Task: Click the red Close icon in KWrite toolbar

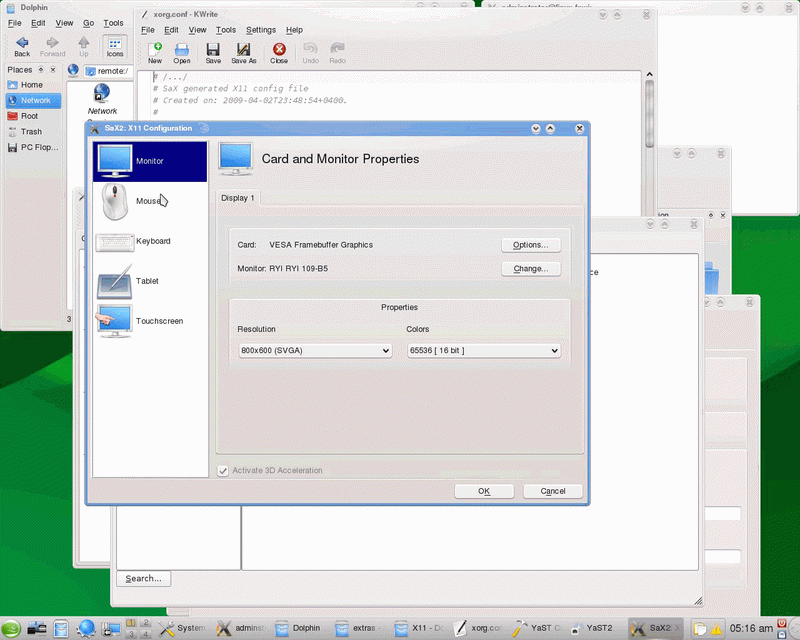Action: pos(279,53)
